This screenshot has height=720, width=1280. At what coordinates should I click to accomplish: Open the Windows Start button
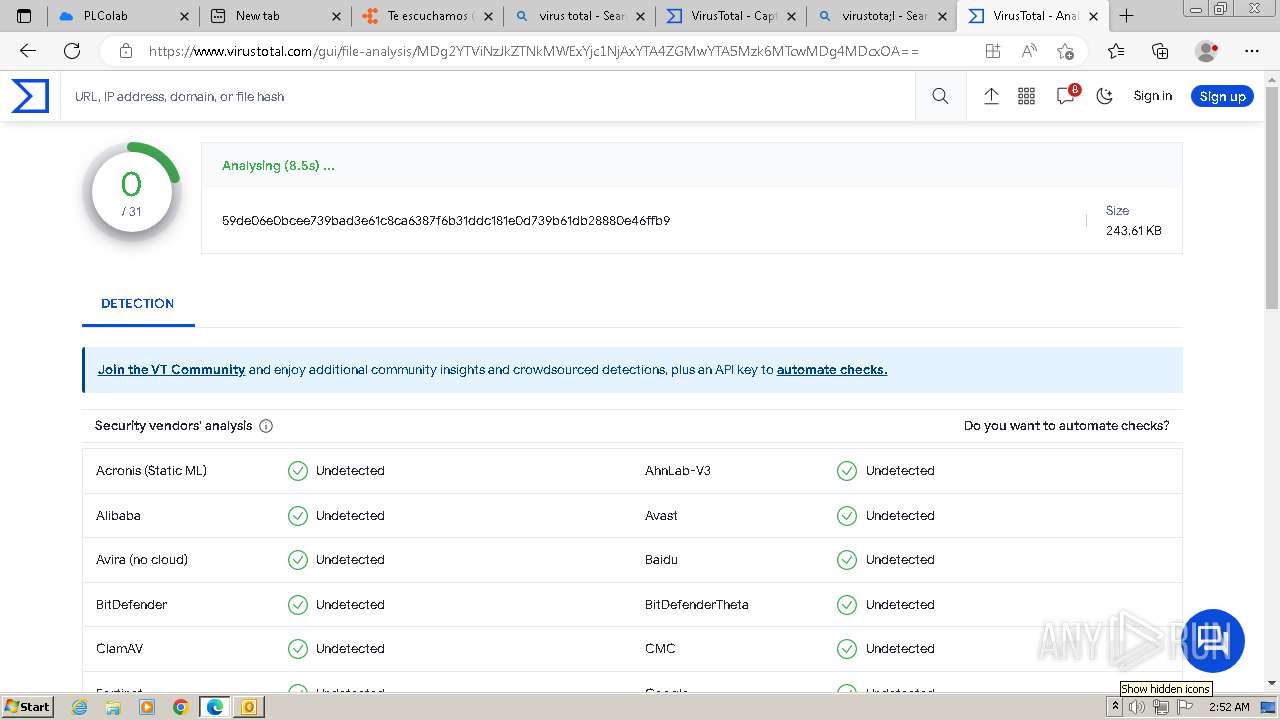27,706
